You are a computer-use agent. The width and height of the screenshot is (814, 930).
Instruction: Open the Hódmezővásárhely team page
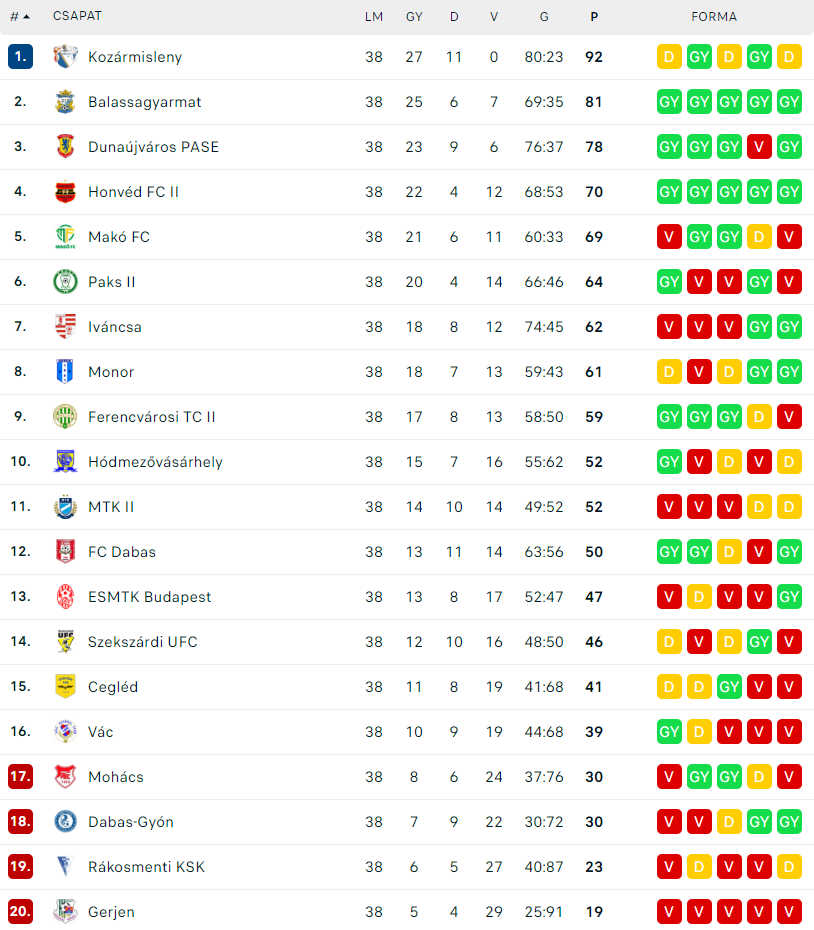pos(155,462)
